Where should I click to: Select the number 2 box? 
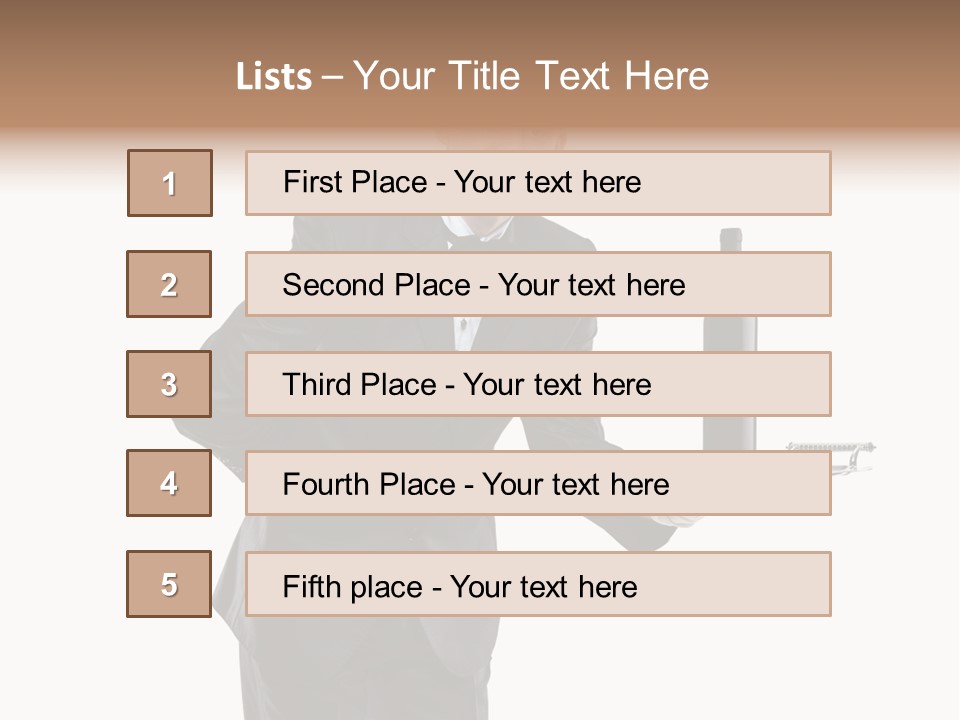point(169,284)
